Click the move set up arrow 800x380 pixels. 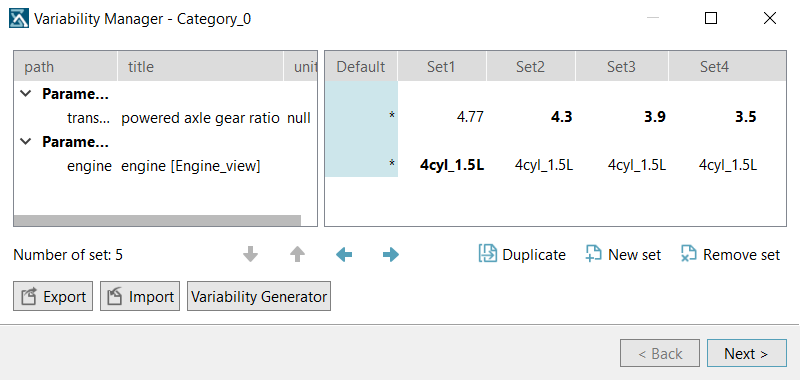(297, 254)
